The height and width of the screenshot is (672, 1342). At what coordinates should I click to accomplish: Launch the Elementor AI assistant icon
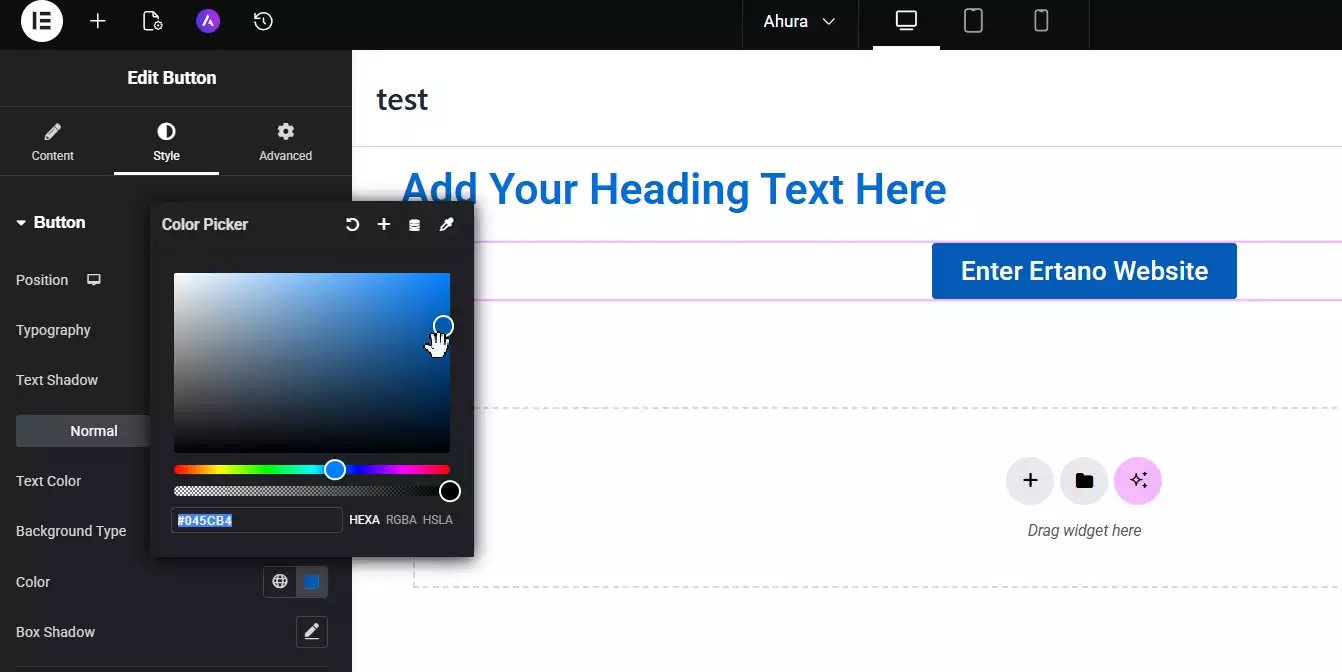point(207,21)
